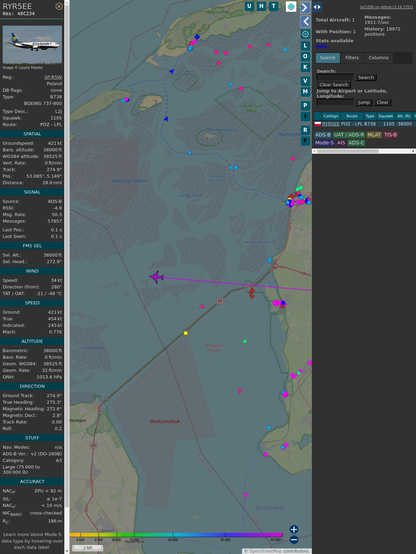
Task: Click the aircraft table horizontal scrollbar
Action: 364,151
